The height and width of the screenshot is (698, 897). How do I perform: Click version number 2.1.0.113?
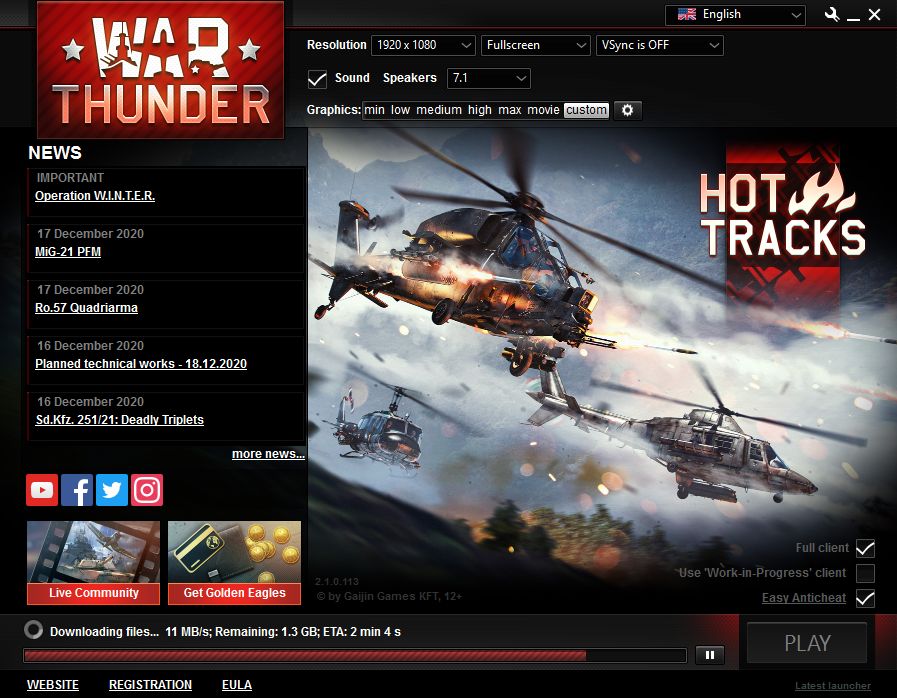coord(337,581)
